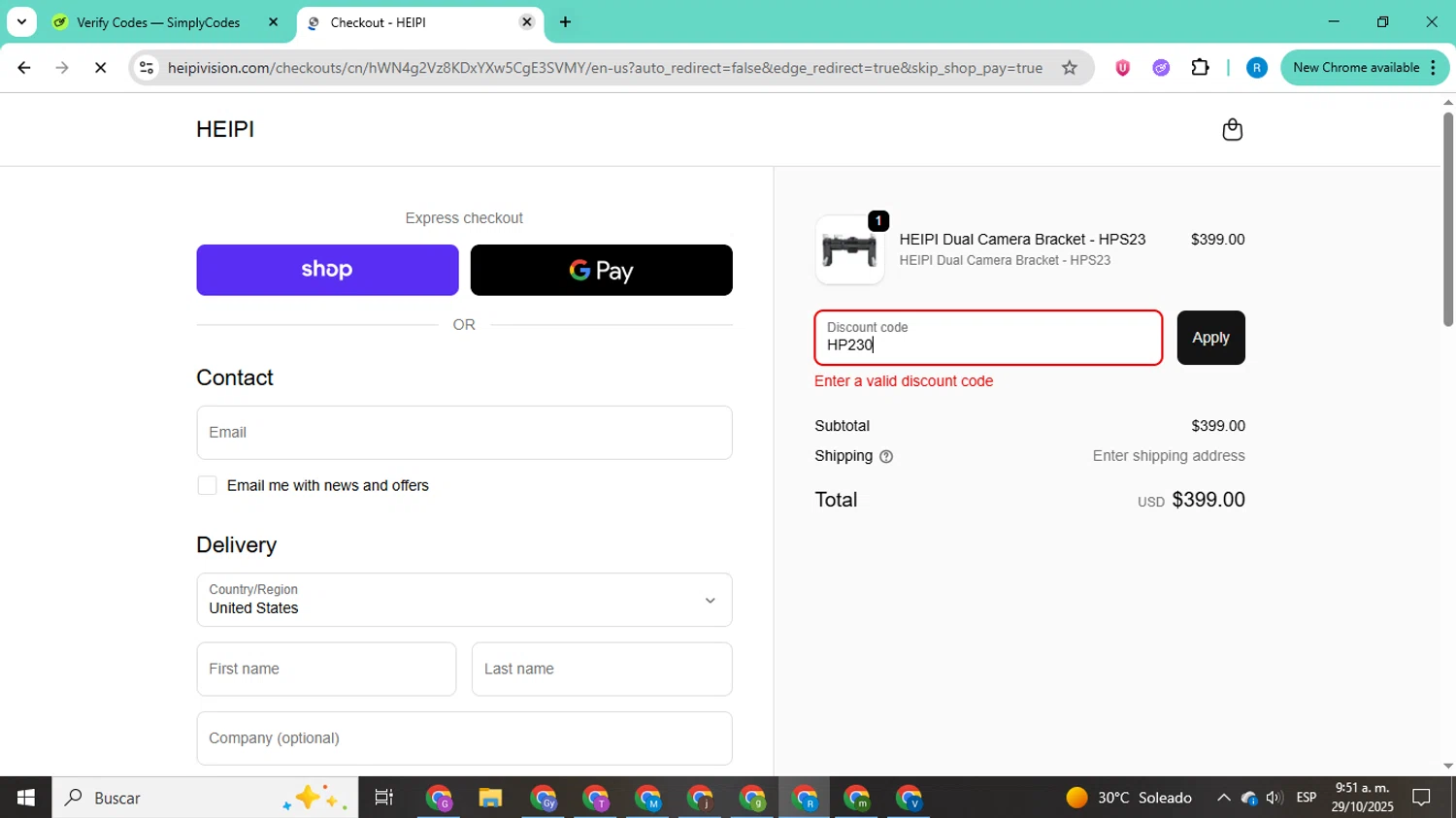1456x818 pixels.
Task: Open the notifications center icon
Action: click(x=1421, y=798)
